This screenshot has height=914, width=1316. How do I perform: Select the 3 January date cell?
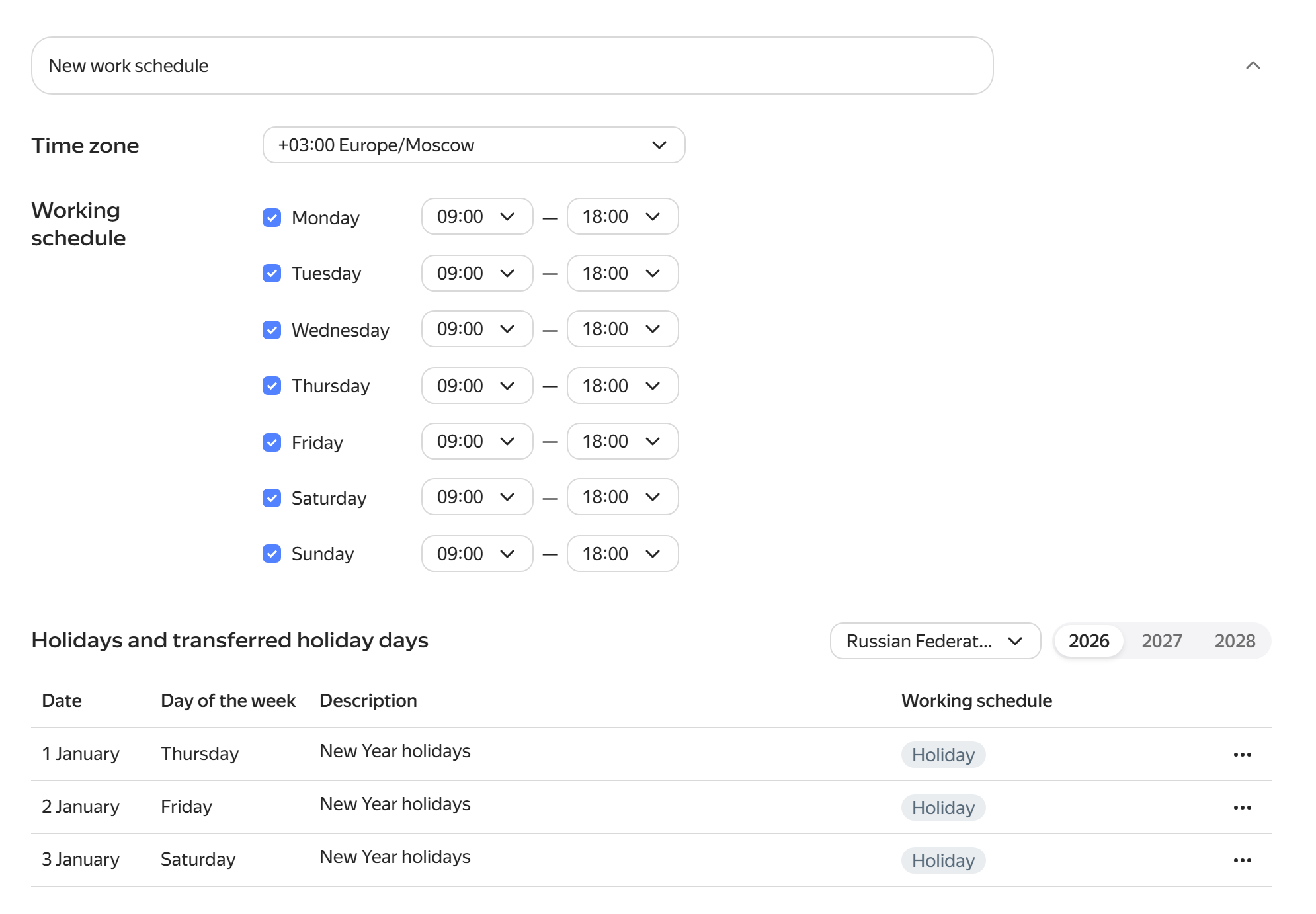tap(81, 859)
